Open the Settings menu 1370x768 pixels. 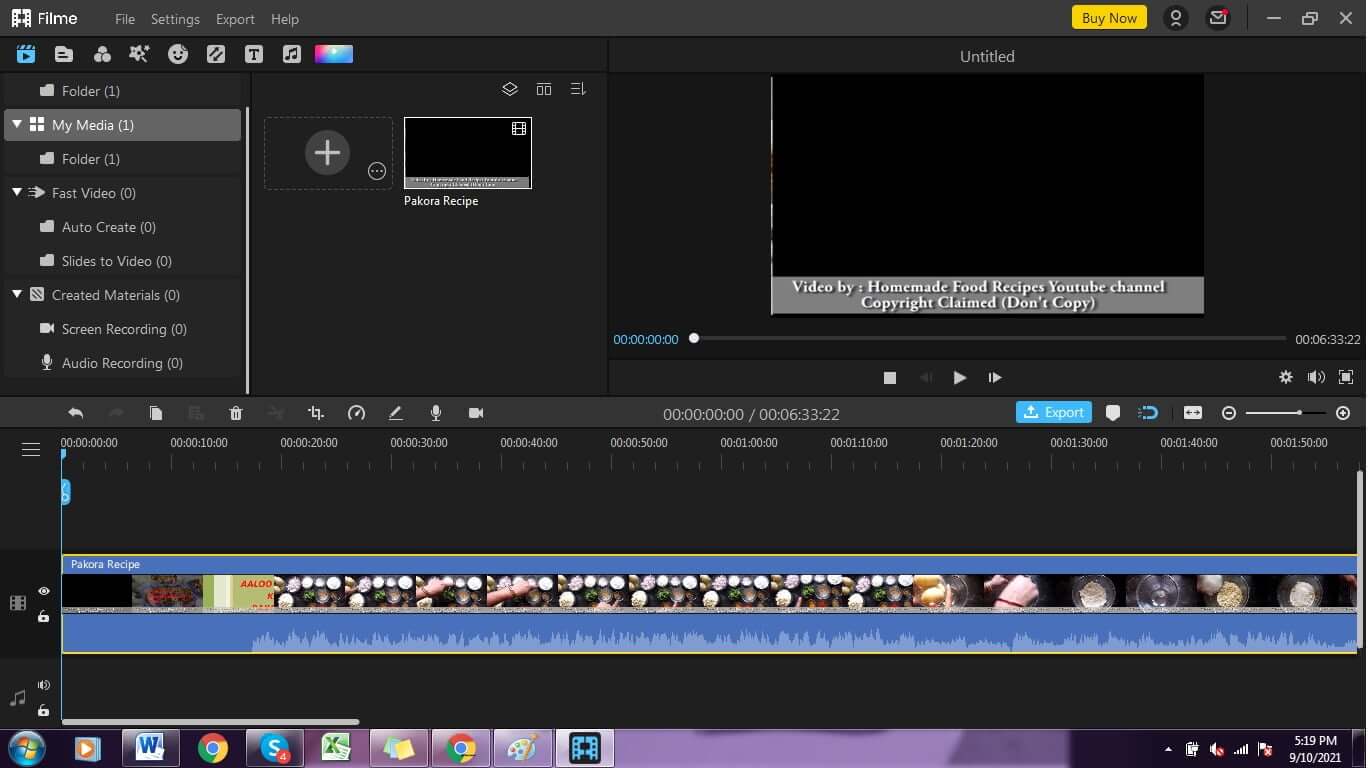(x=175, y=19)
